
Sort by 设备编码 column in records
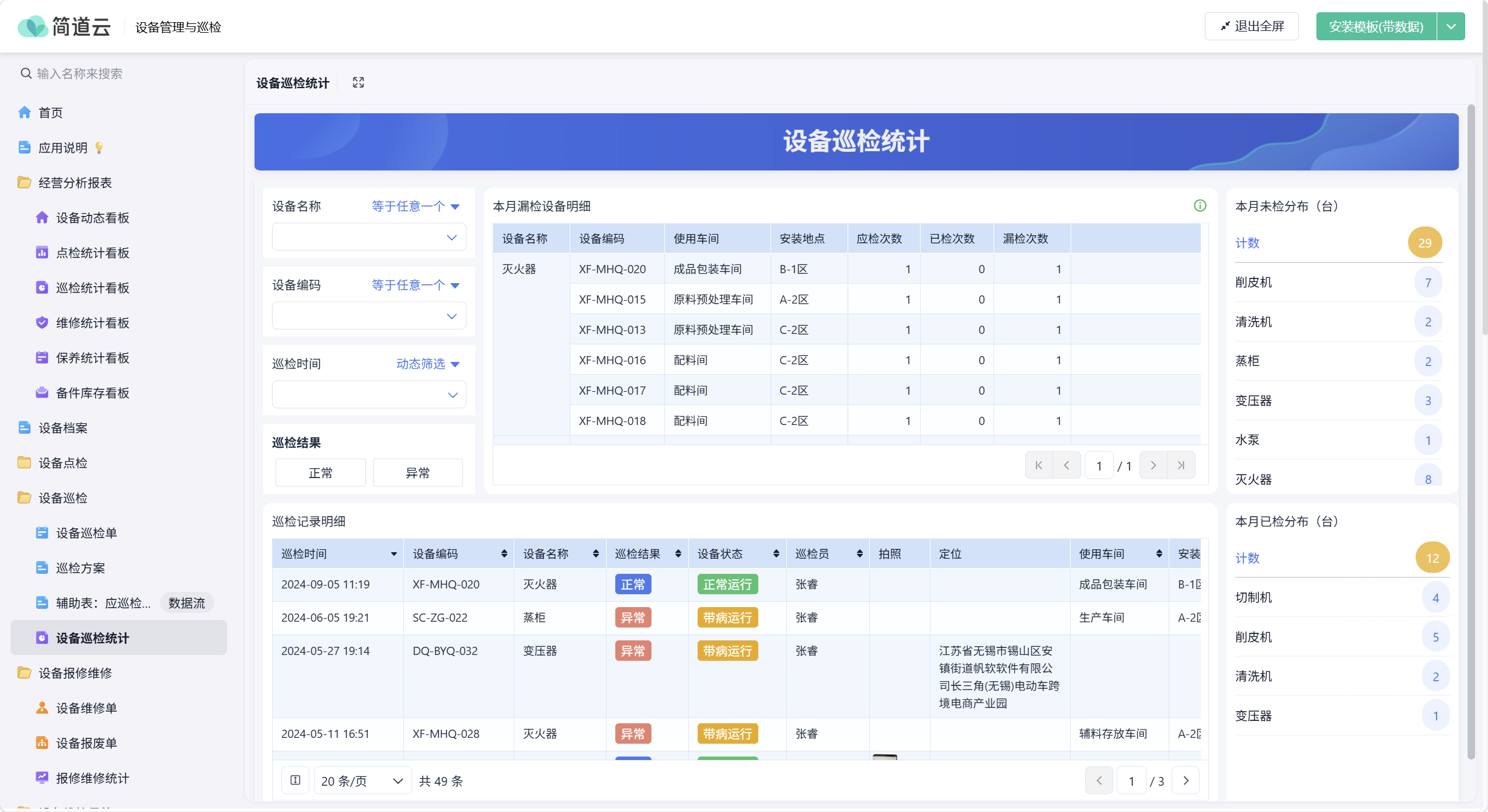point(504,554)
